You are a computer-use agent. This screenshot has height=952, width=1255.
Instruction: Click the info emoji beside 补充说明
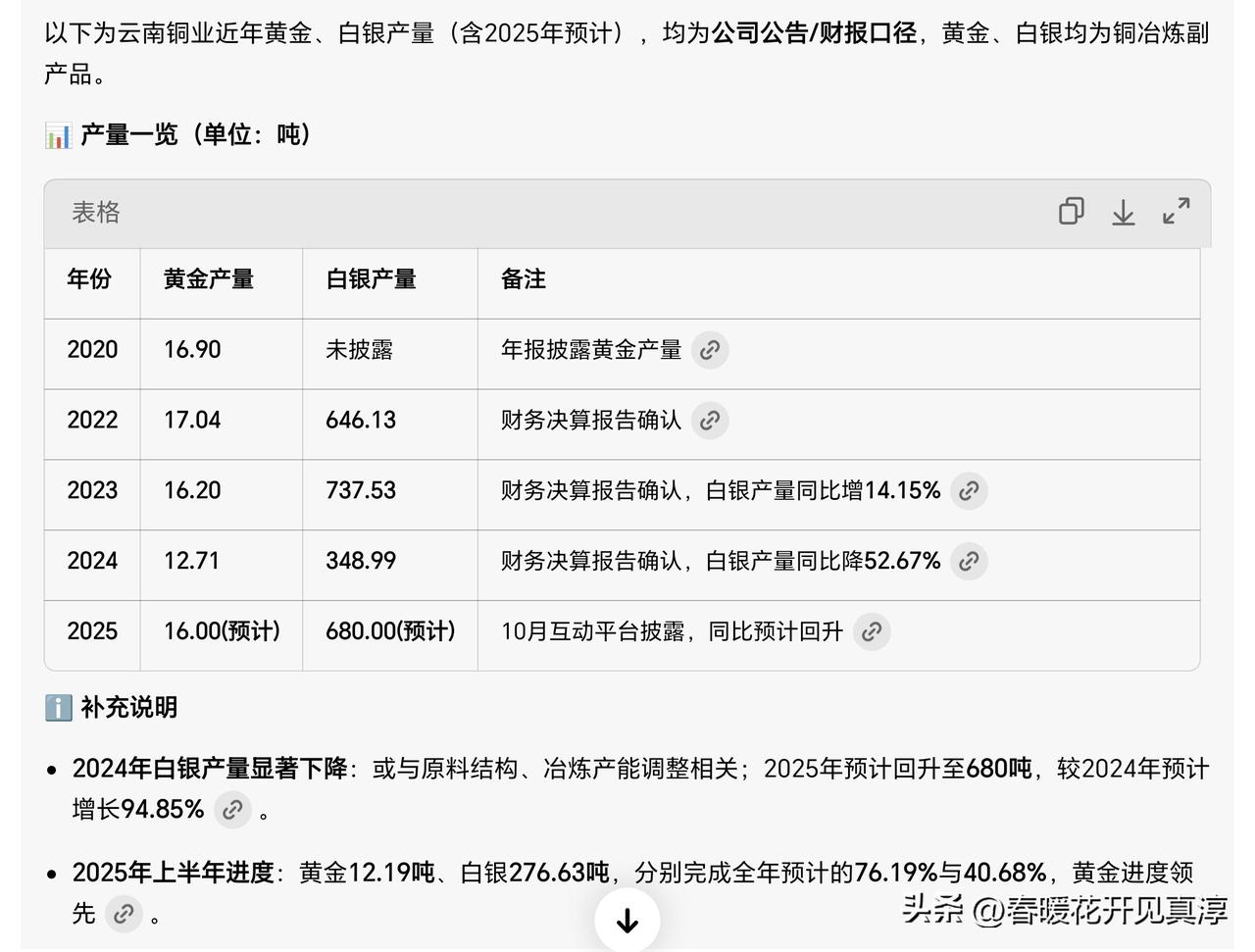click(x=58, y=707)
